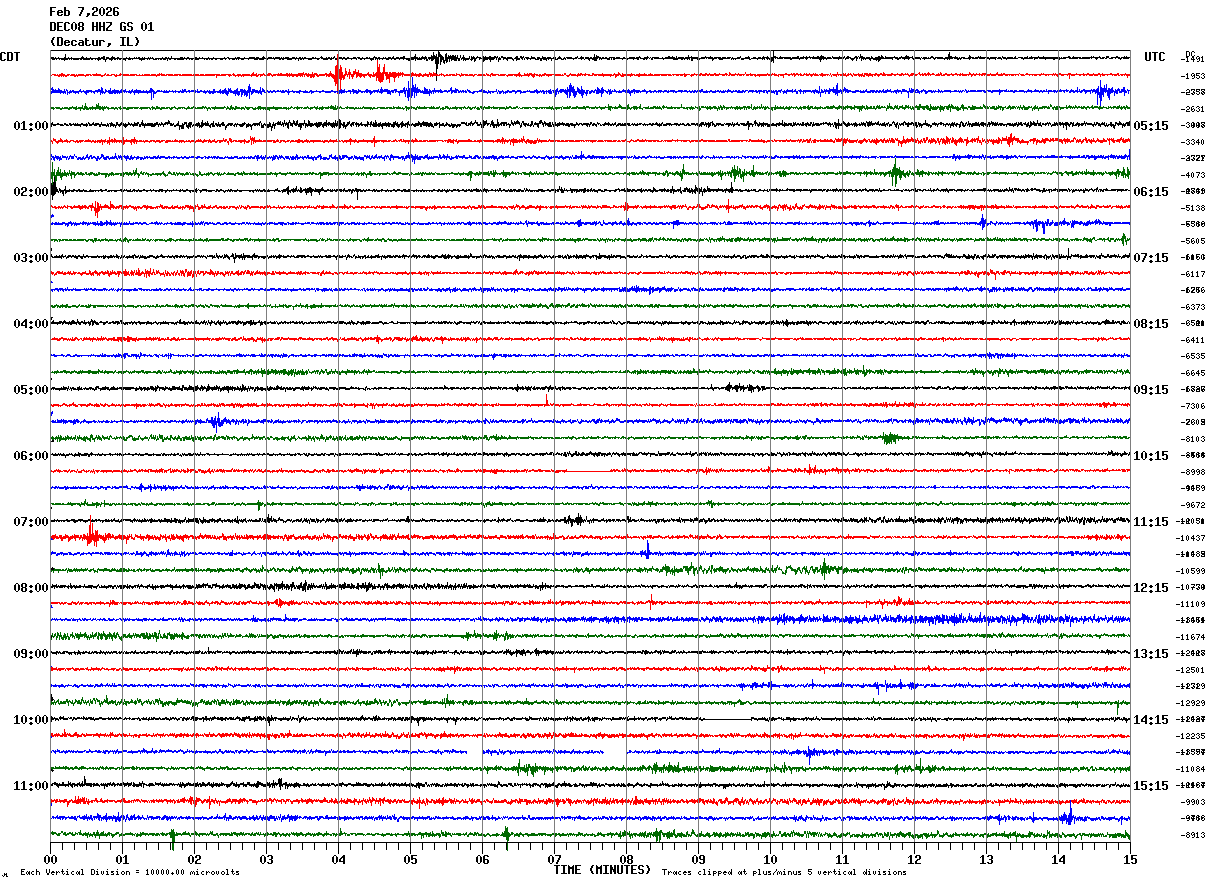Click minute tick label 07 on time axis

[554, 859]
